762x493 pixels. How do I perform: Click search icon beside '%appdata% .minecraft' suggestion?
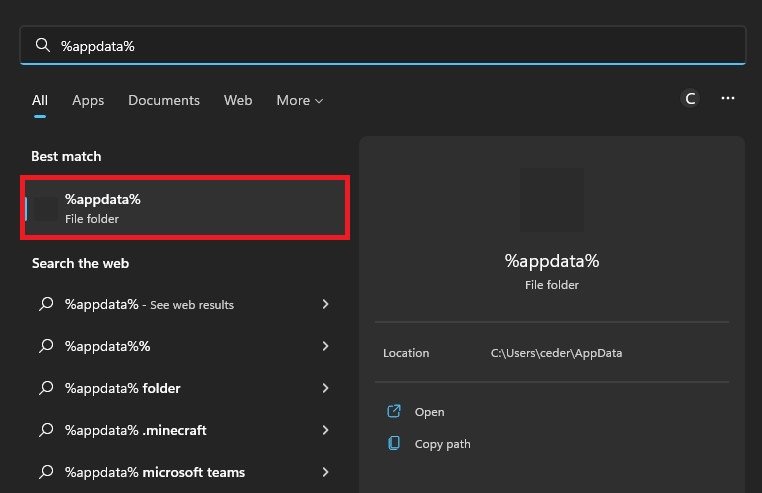tap(44, 430)
